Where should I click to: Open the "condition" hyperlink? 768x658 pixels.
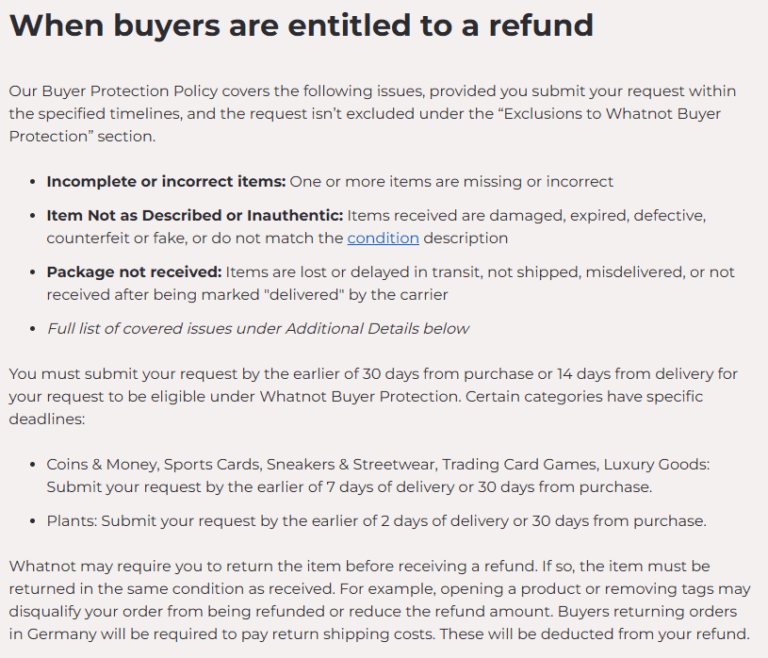tap(383, 238)
